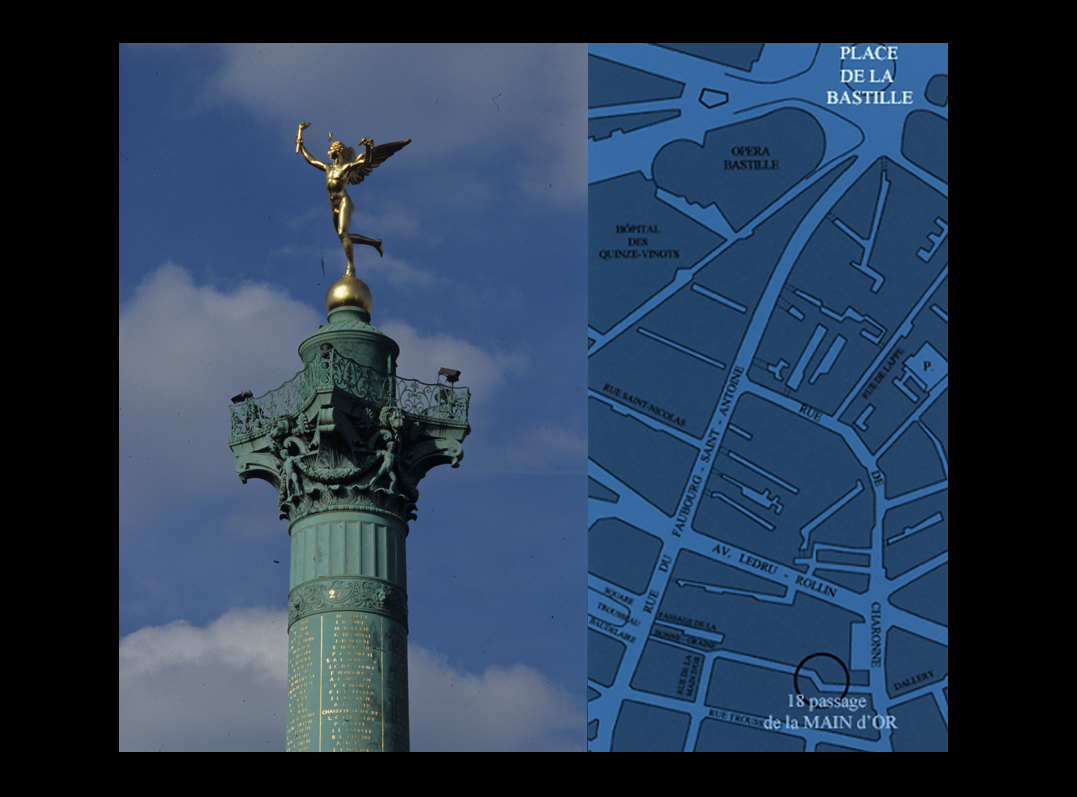Click the RUE SAINT-NICOLAS street label
The width and height of the screenshot is (1077, 797).
pyautogui.click(x=644, y=406)
